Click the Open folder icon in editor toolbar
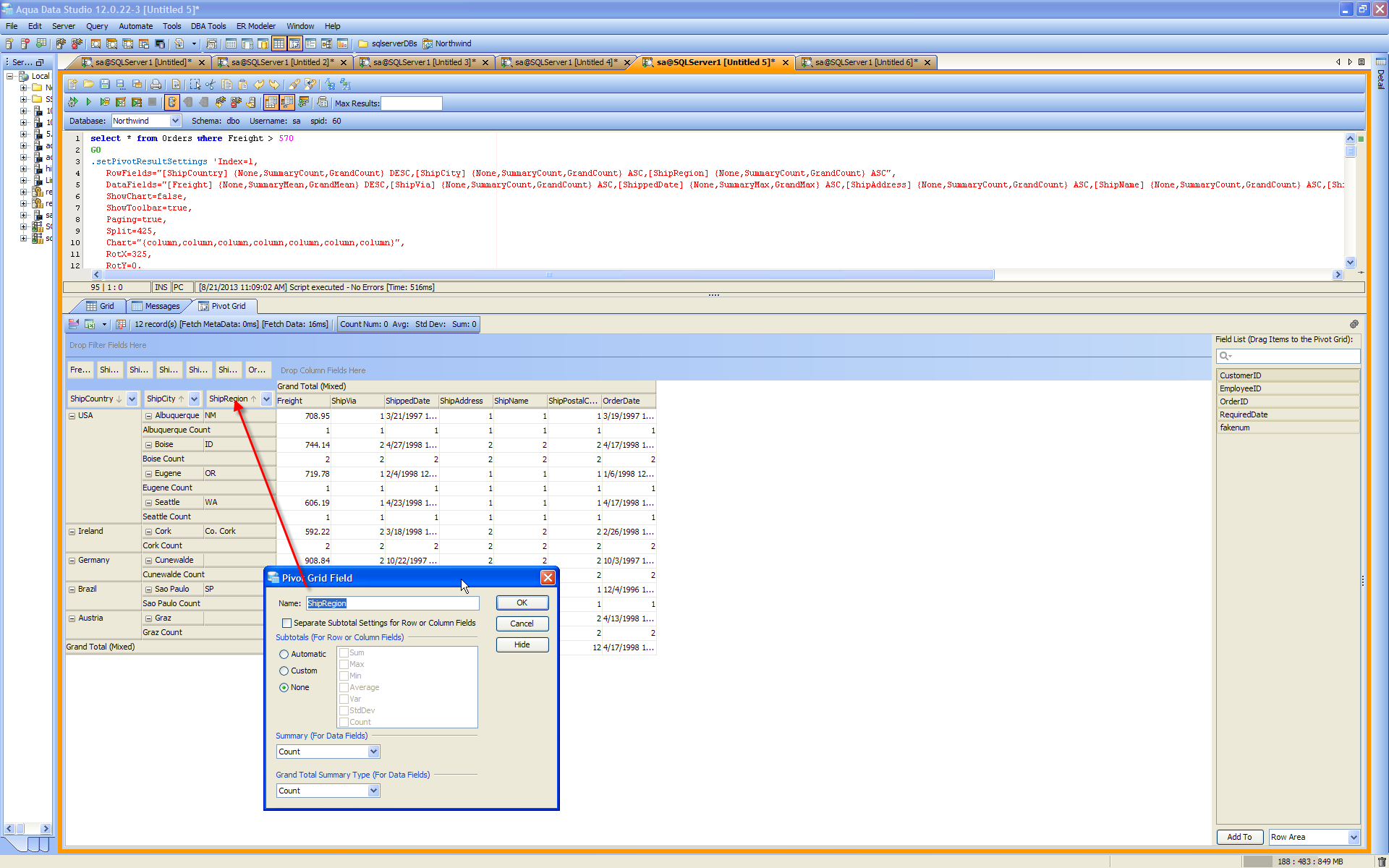1389x868 pixels. coord(88,85)
